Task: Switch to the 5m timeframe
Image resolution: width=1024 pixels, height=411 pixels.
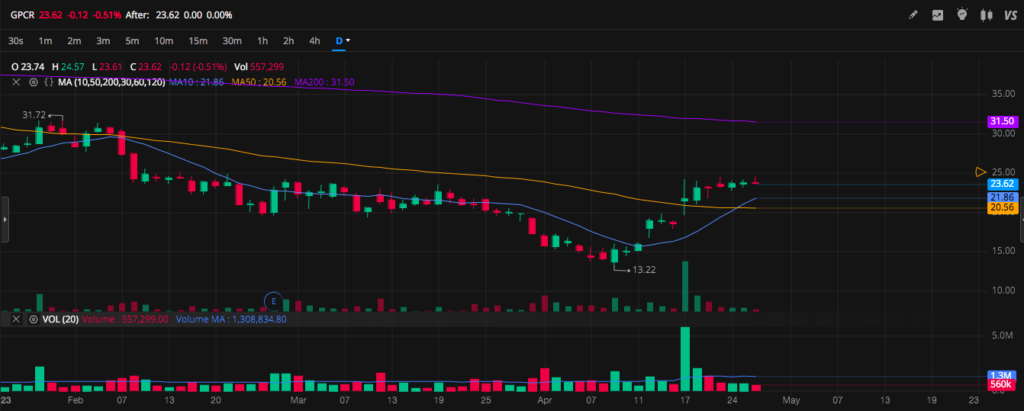Action: (132, 41)
